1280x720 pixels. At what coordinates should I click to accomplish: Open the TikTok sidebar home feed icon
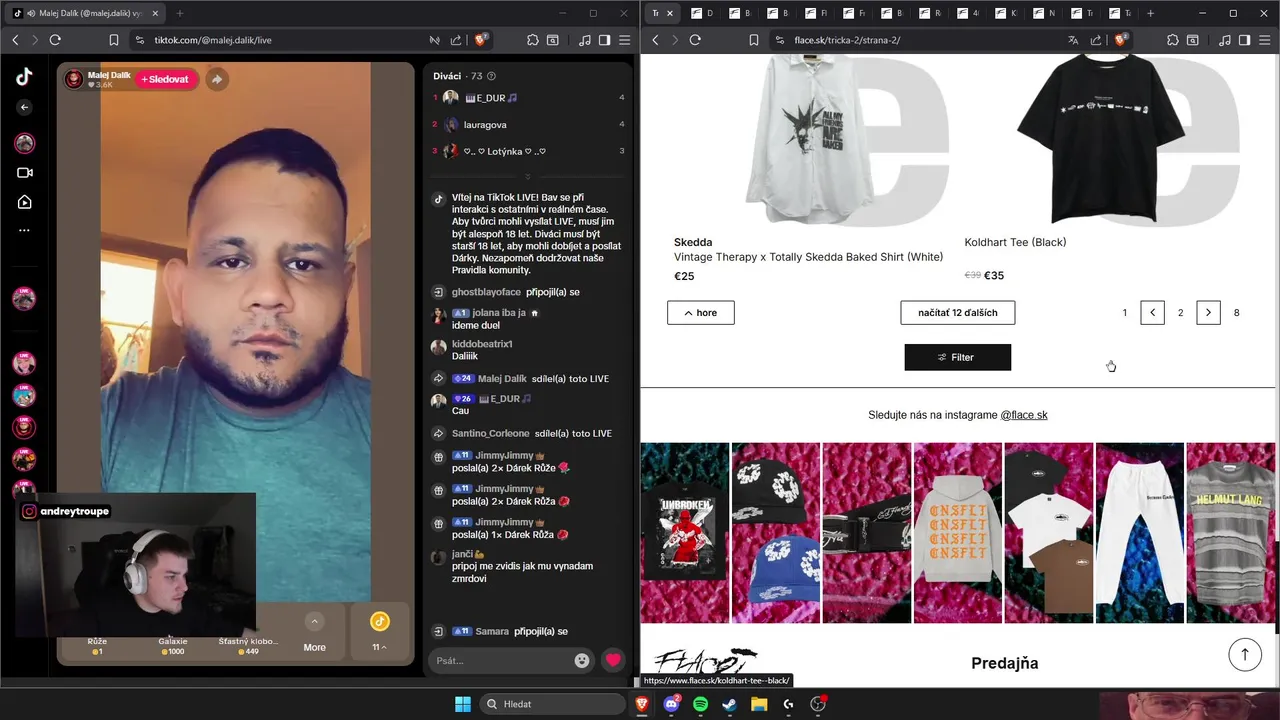coord(24,202)
